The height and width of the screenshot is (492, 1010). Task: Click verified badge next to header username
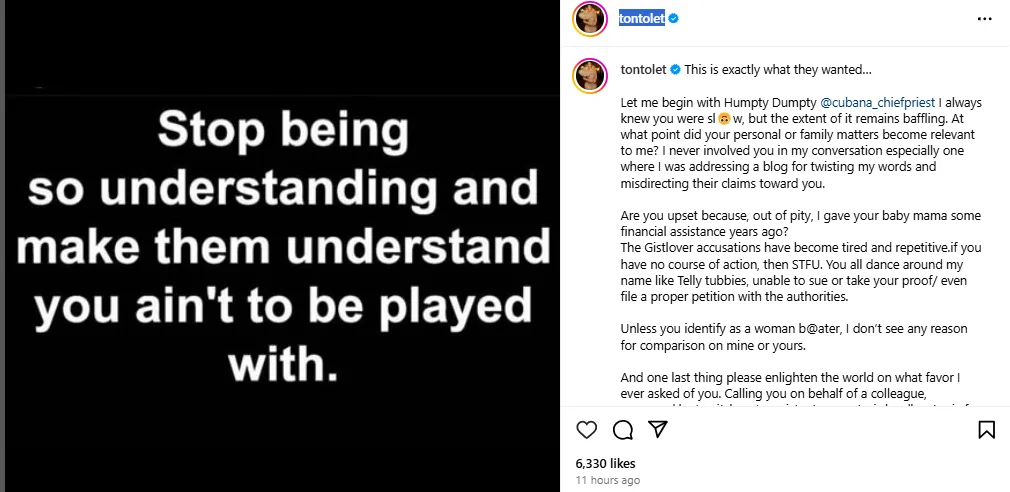coord(673,19)
